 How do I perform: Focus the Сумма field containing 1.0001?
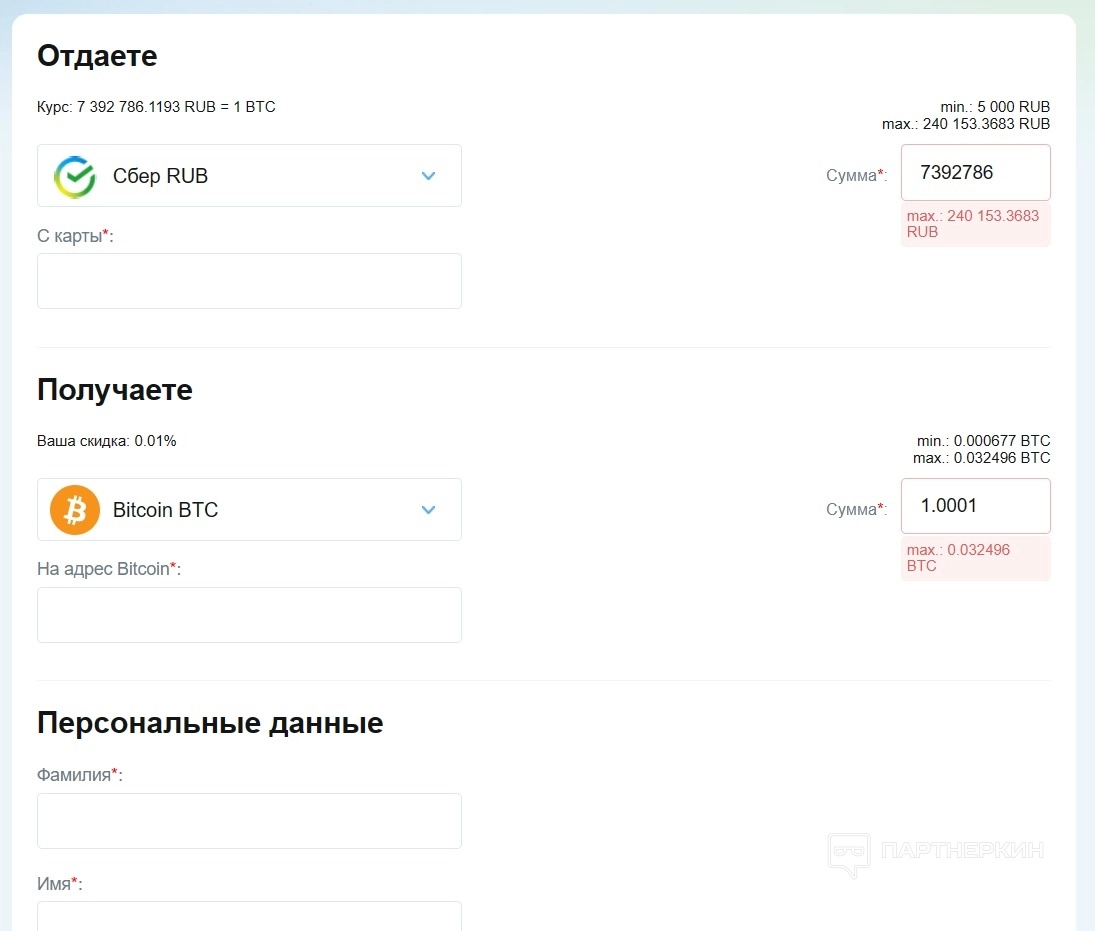[x=976, y=506]
